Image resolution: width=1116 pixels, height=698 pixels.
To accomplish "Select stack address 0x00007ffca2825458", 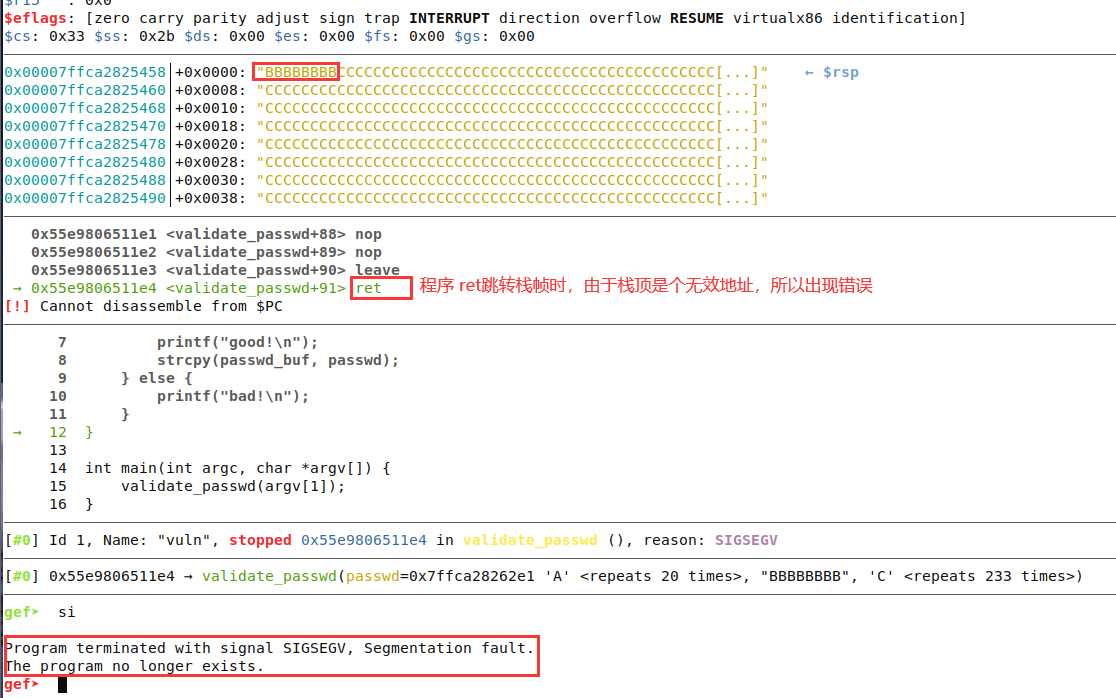I will [85, 73].
